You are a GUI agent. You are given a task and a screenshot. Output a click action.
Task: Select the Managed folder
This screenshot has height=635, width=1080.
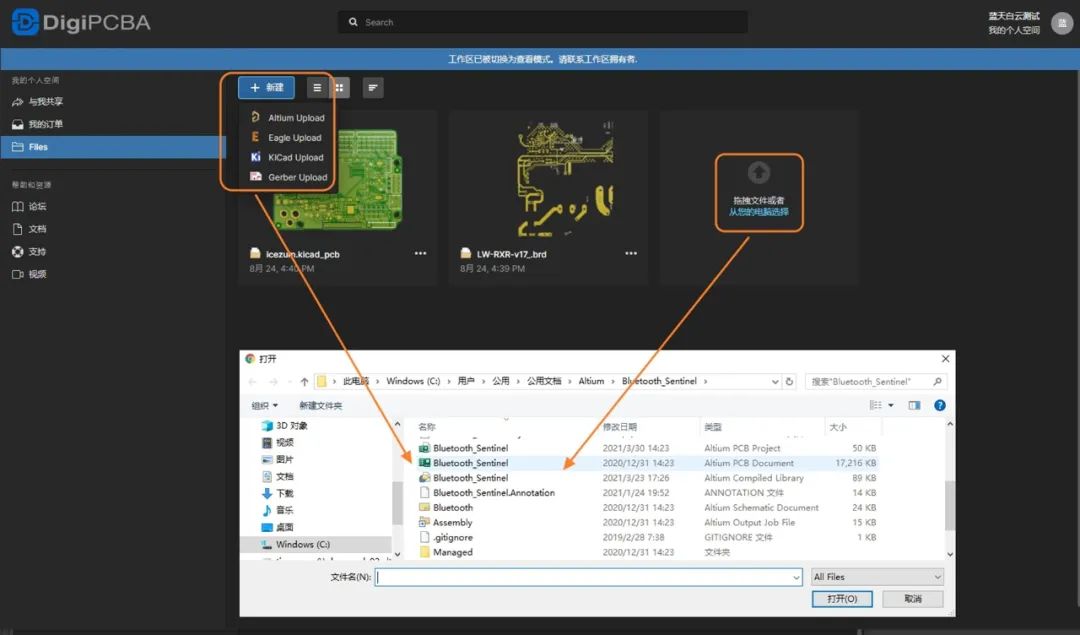[x=647, y=552]
